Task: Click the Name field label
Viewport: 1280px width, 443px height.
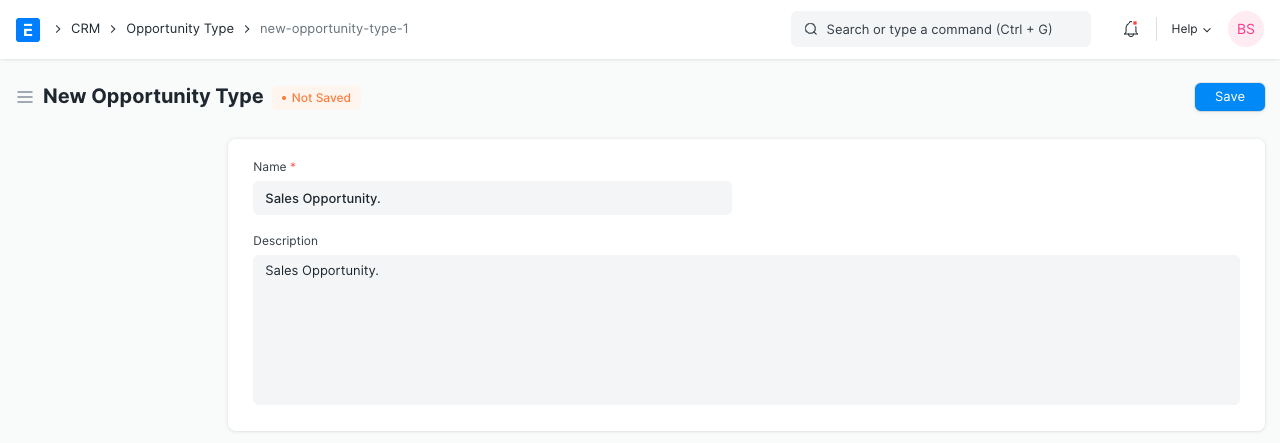Action: tap(269, 167)
